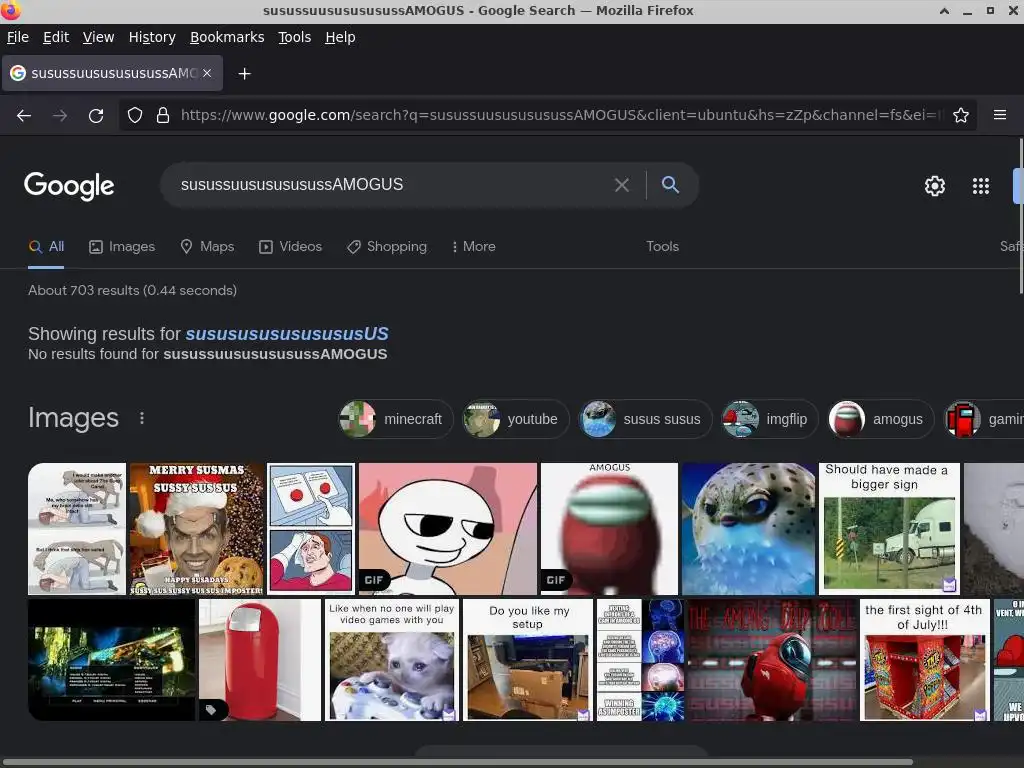1024x768 pixels.
Task: Open the blue pufferfish image
Action: 748,529
